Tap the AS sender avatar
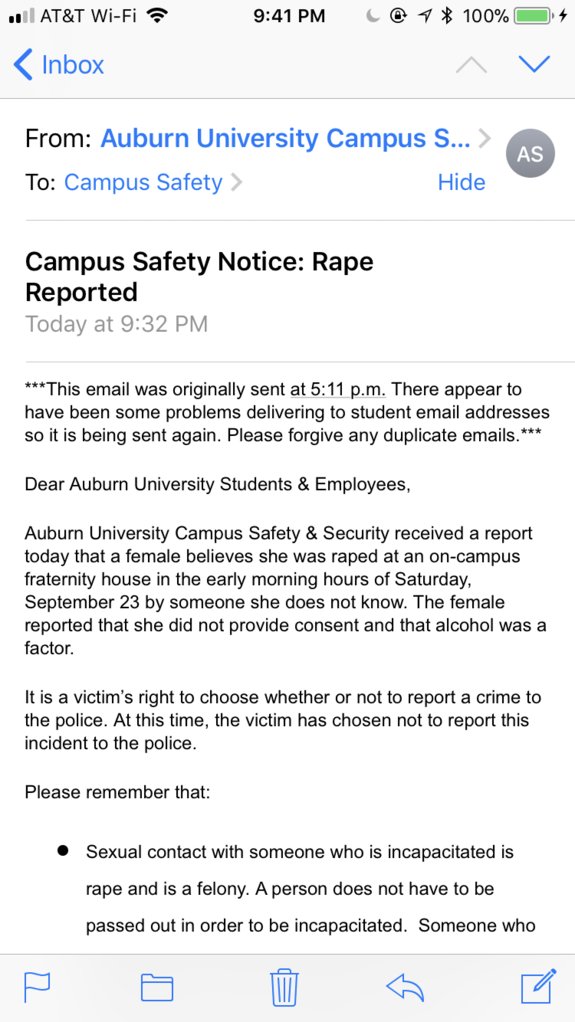The width and height of the screenshot is (575, 1022). [530, 153]
